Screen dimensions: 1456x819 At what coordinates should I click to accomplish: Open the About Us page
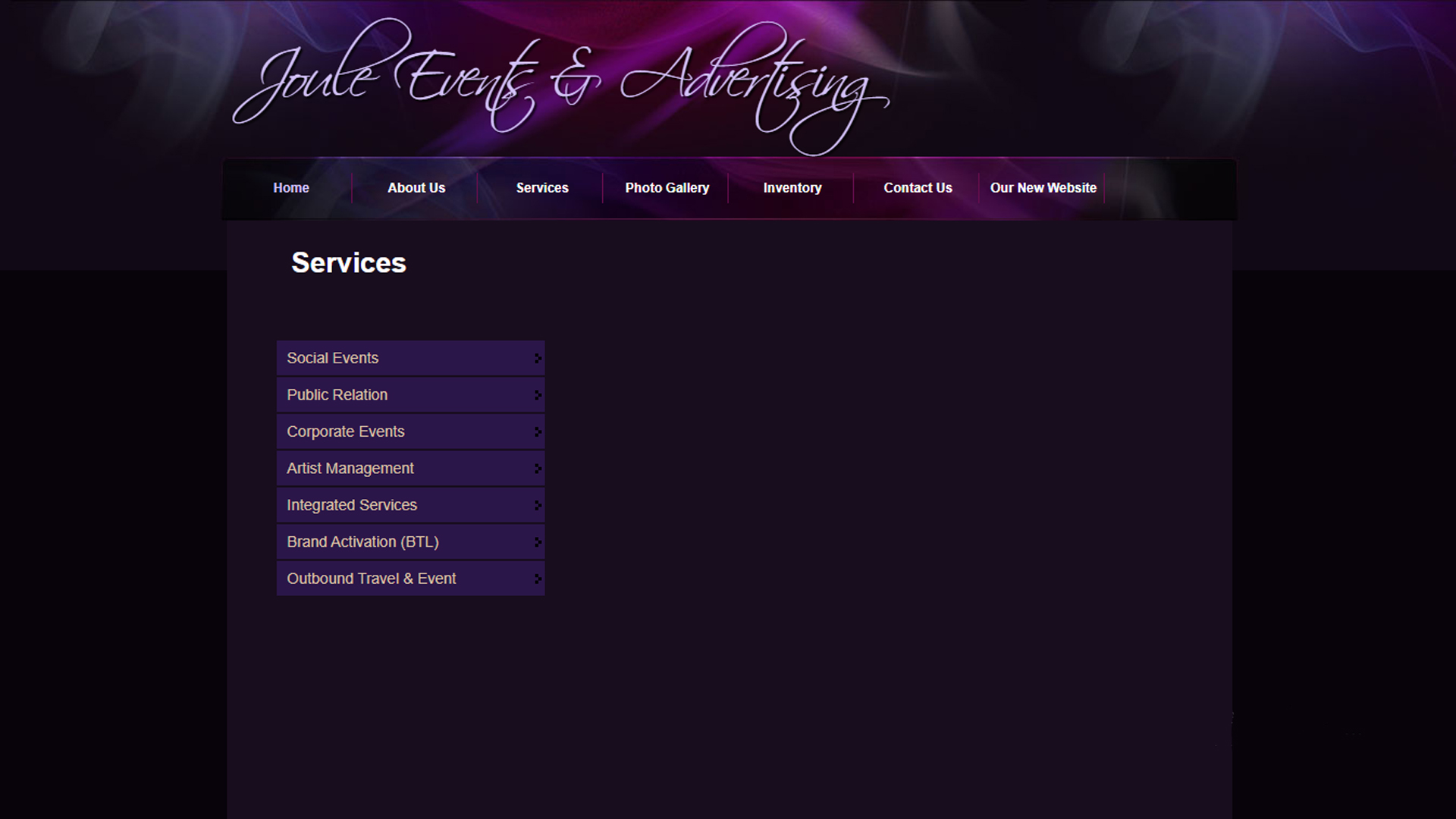coord(416,188)
